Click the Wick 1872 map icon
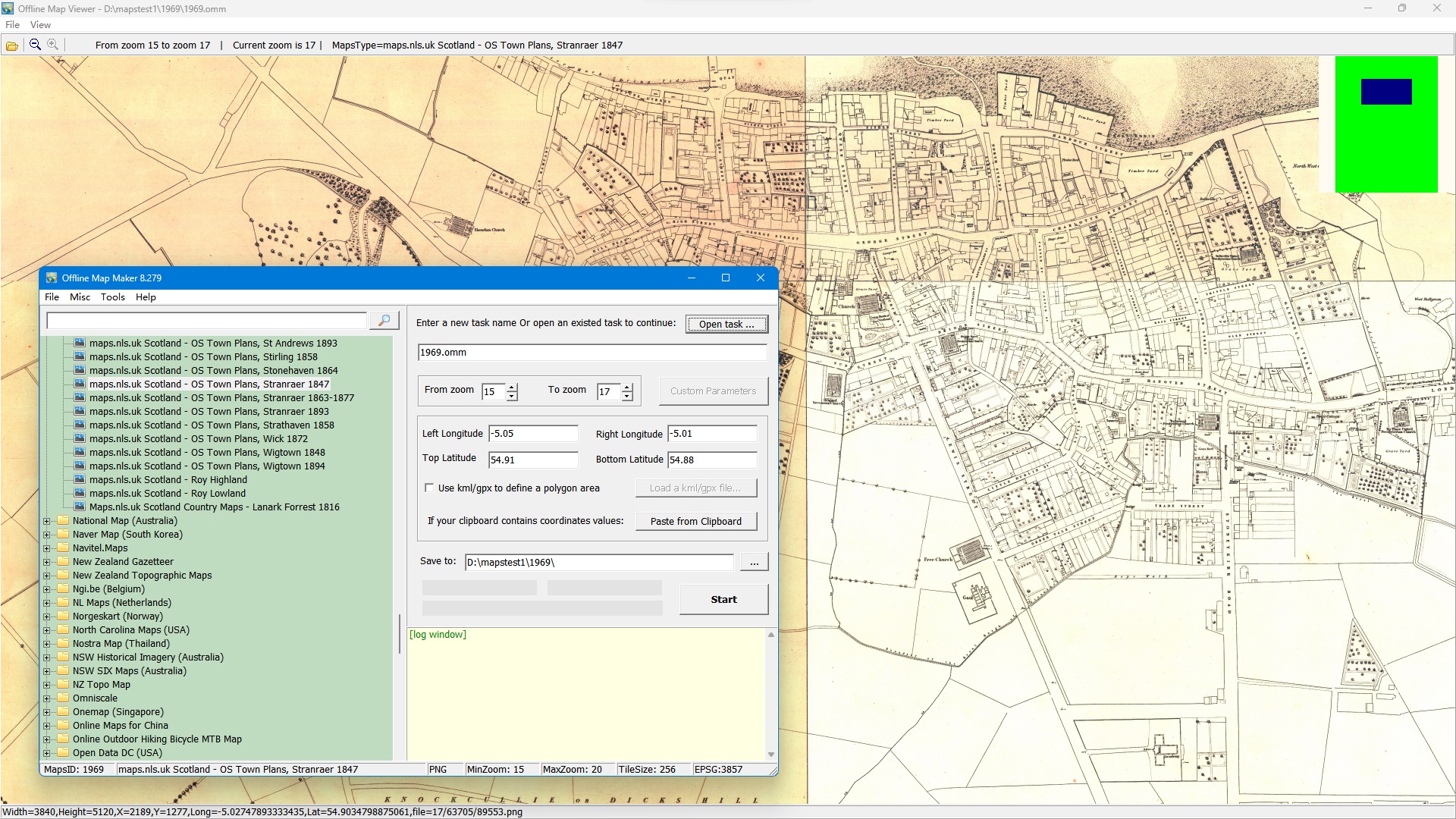 click(80, 439)
